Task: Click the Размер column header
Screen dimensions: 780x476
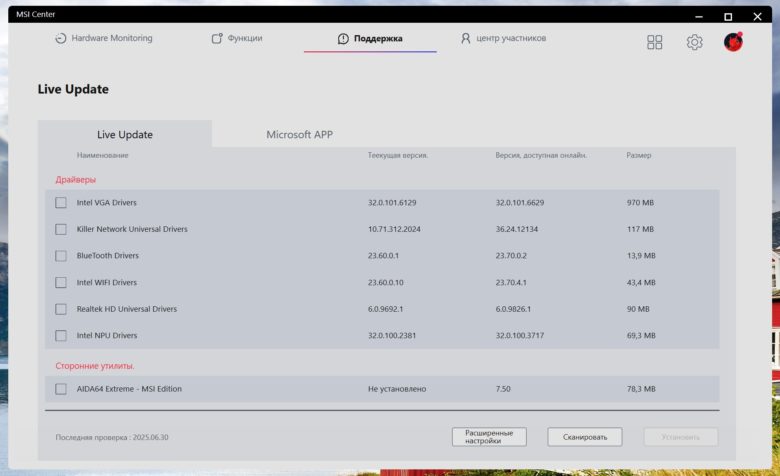Action: tap(639, 155)
